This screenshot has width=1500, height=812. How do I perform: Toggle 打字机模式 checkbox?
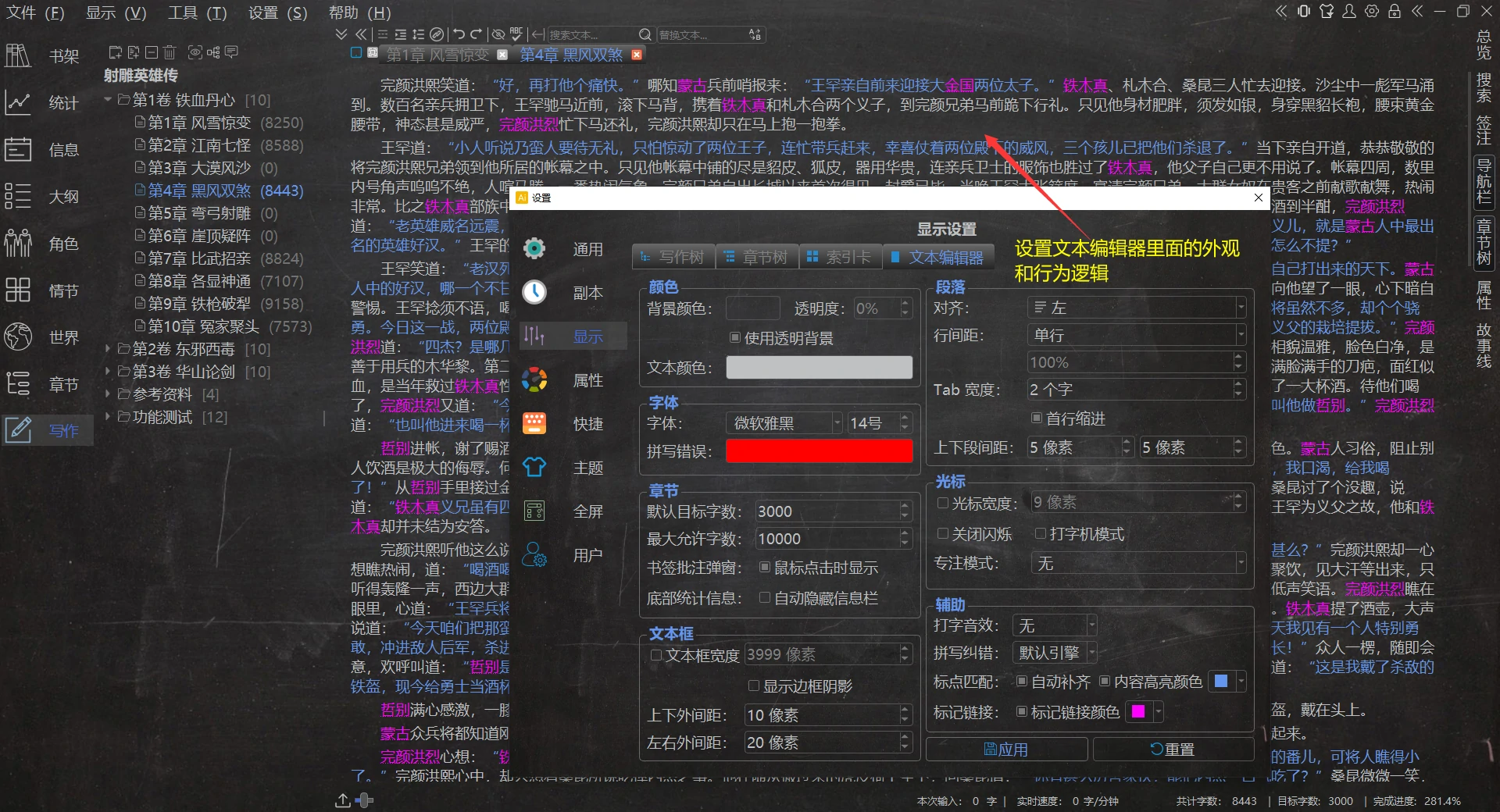[1041, 533]
